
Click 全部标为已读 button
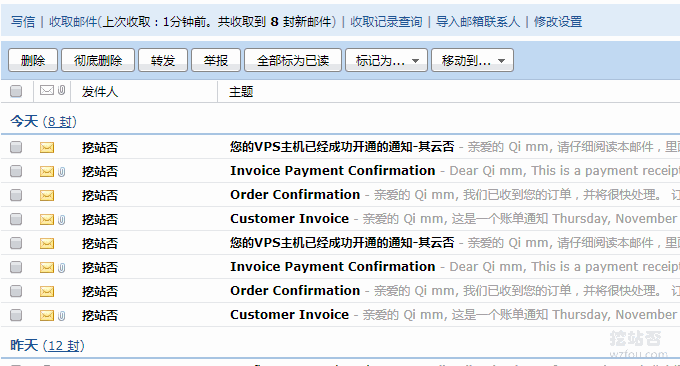point(293,60)
